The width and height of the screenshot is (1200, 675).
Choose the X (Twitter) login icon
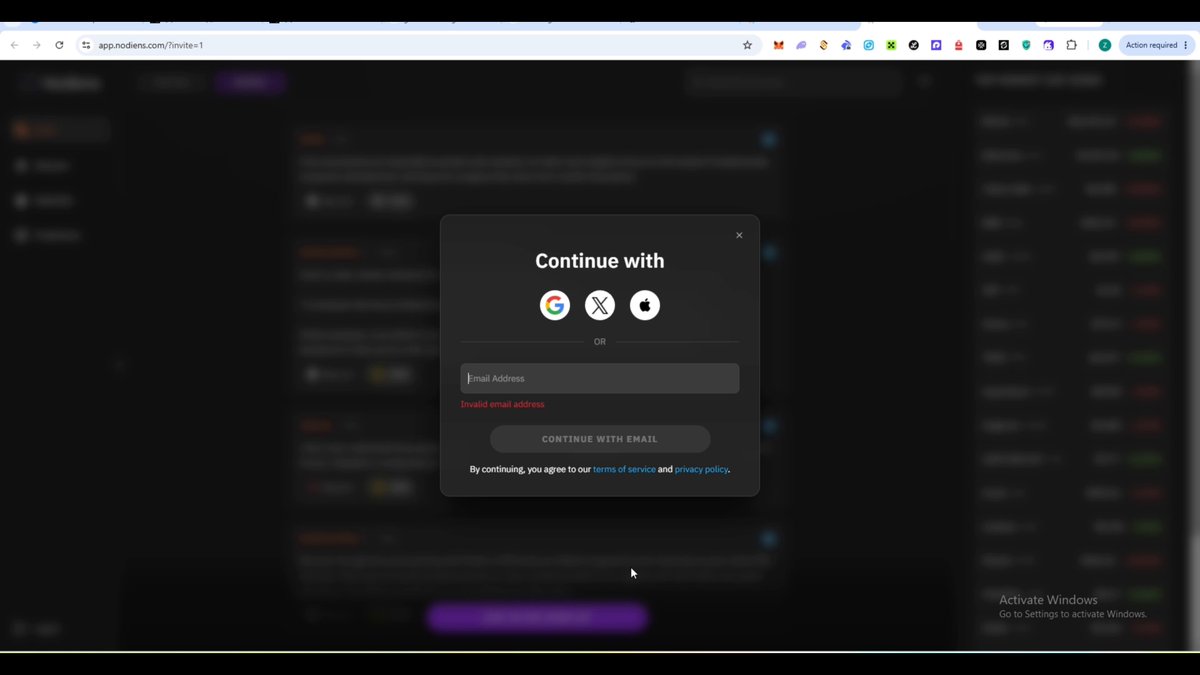pyautogui.click(x=600, y=306)
